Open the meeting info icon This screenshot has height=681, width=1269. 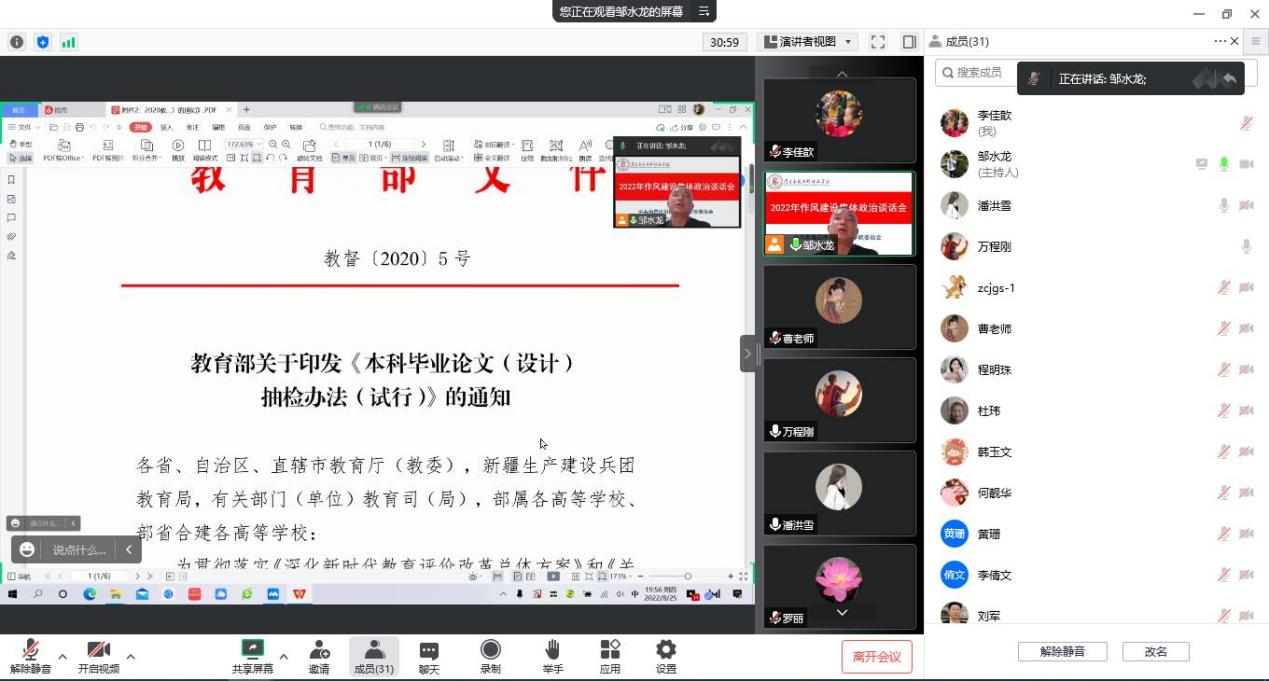coord(16,42)
